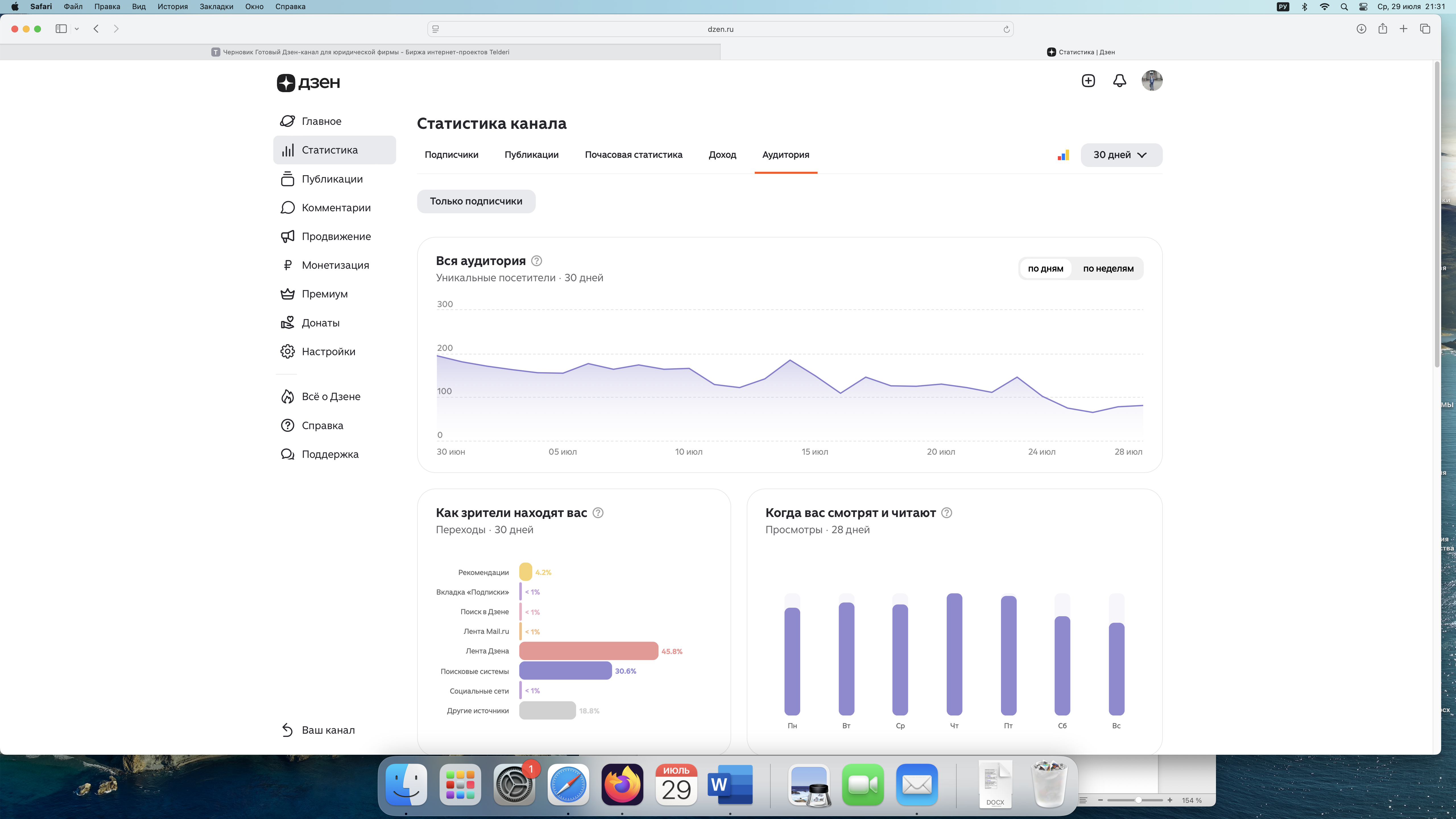Open Статистика in the sidebar
Viewport: 1456px width, 819px height.
tap(334, 150)
